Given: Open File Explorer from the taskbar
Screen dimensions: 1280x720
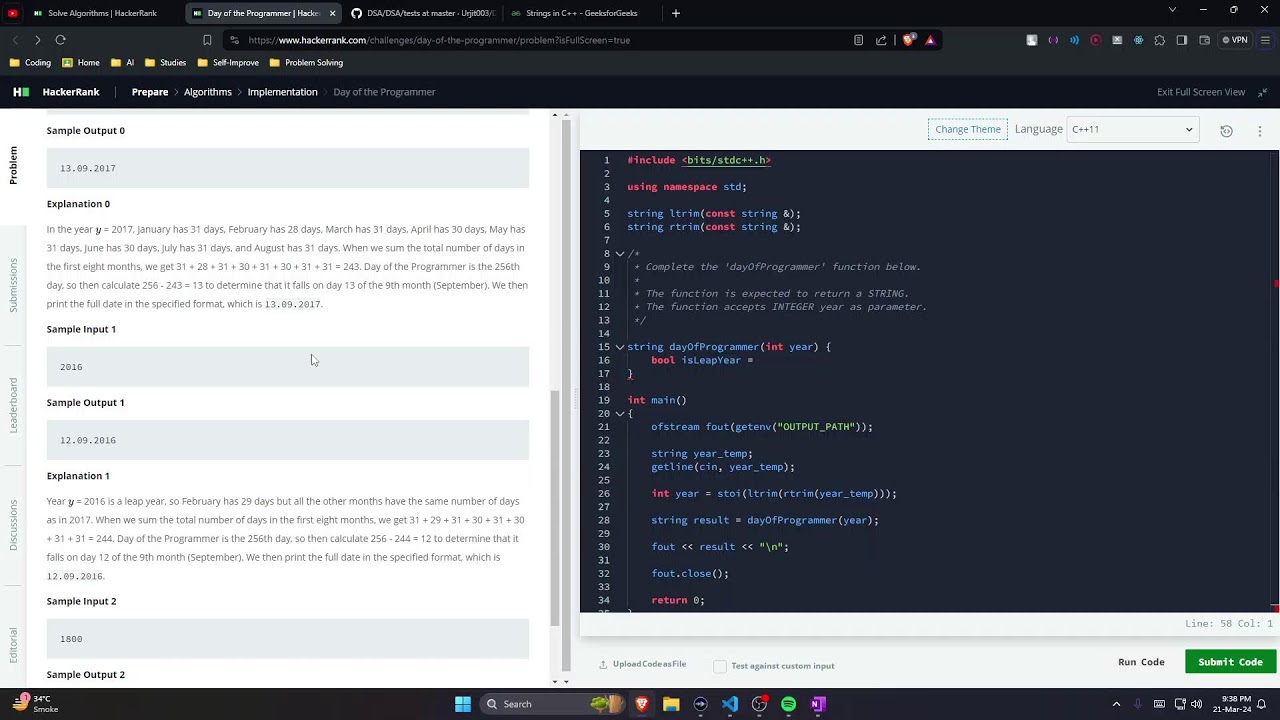Looking at the screenshot, I should [x=671, y=704].
